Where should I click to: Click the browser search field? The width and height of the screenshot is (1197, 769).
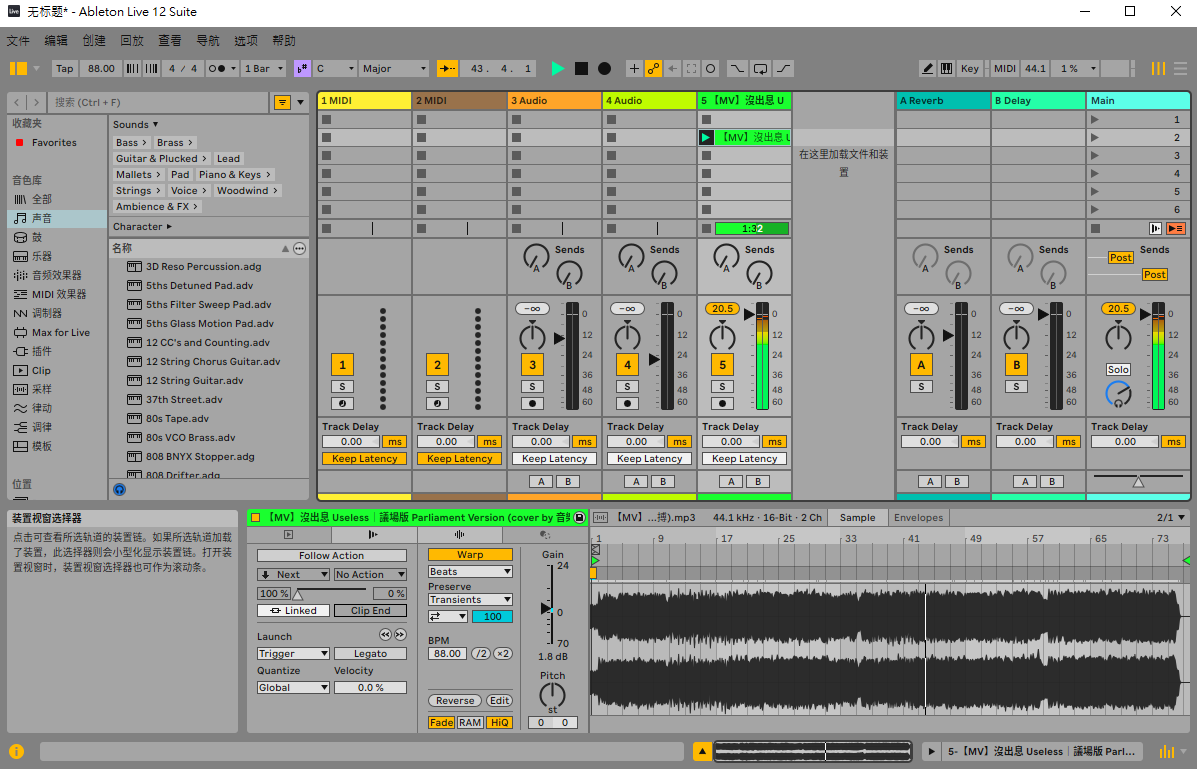point(159,102)
